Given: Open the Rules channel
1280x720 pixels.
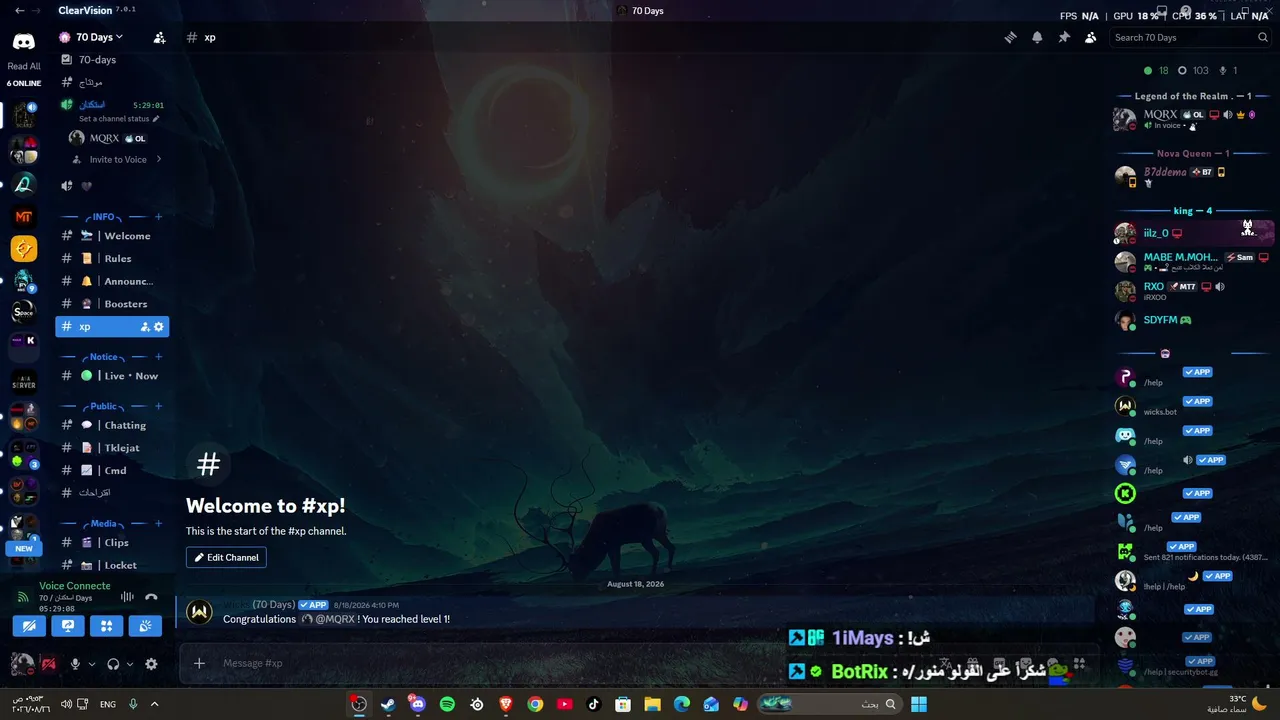Looking at the screenshot, I should [x=112, y=259].
